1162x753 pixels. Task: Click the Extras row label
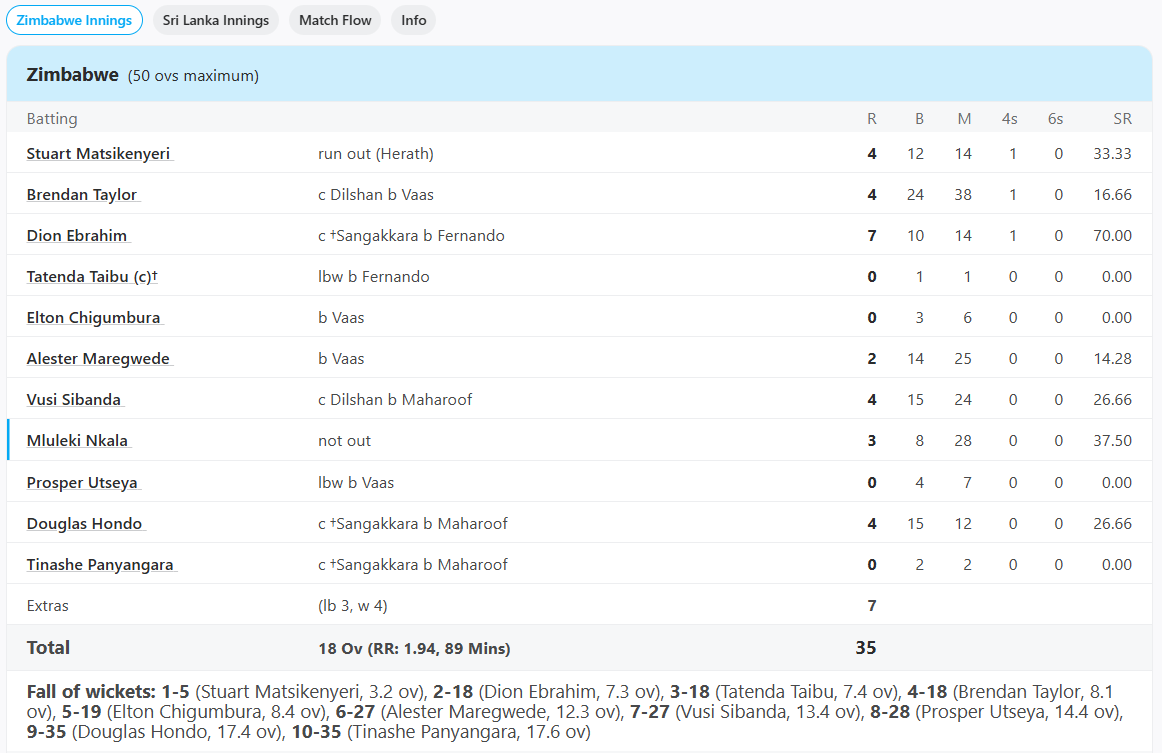coord(48,606)
